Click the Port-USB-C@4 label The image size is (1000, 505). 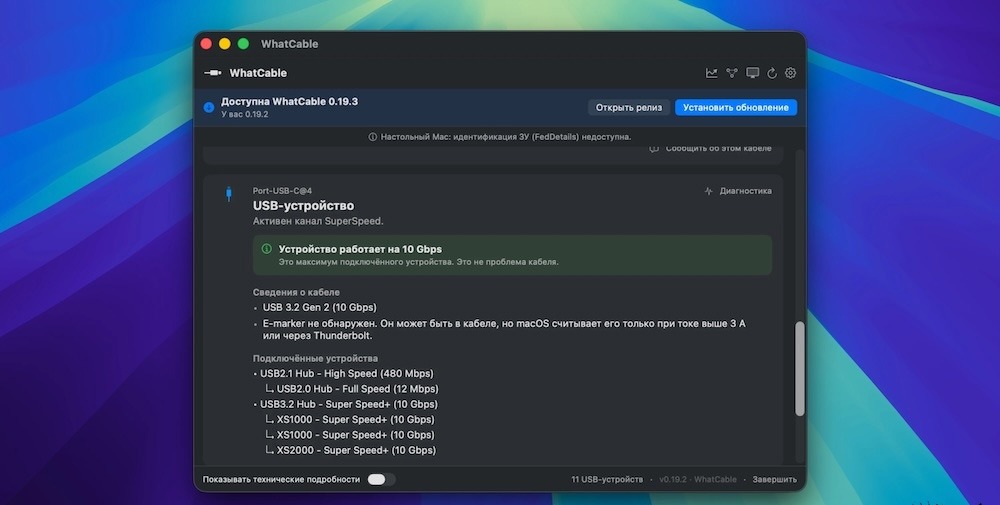(282, 191)
